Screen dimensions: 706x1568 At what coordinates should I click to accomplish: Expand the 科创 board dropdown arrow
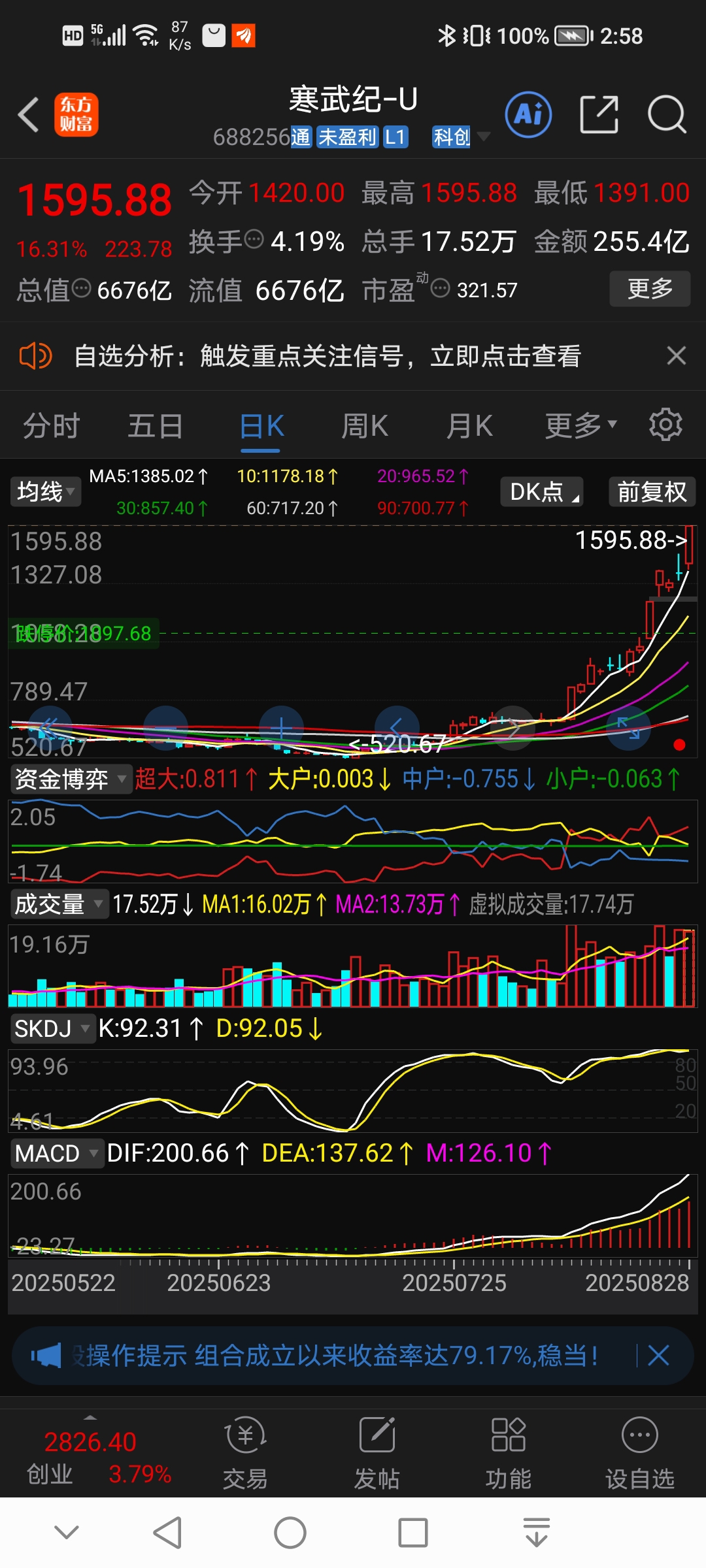[484, 137]
